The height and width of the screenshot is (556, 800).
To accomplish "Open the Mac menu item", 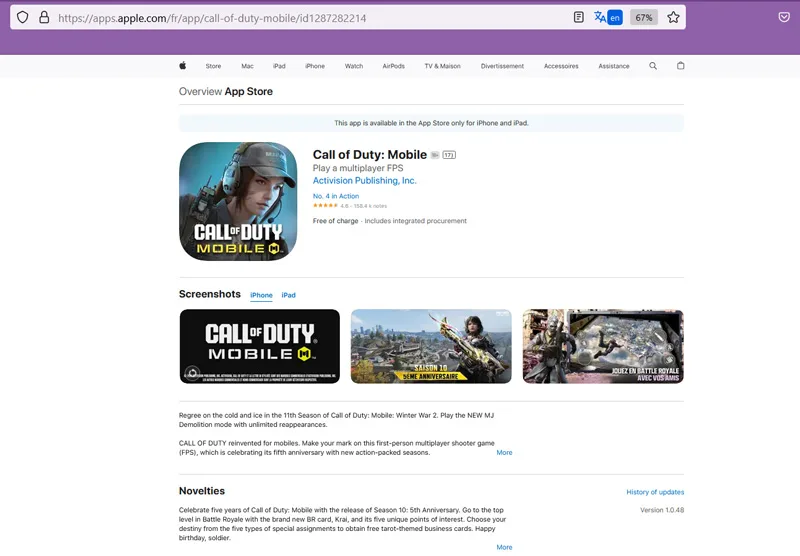I will pyautogui.click(x=247, y=66).
